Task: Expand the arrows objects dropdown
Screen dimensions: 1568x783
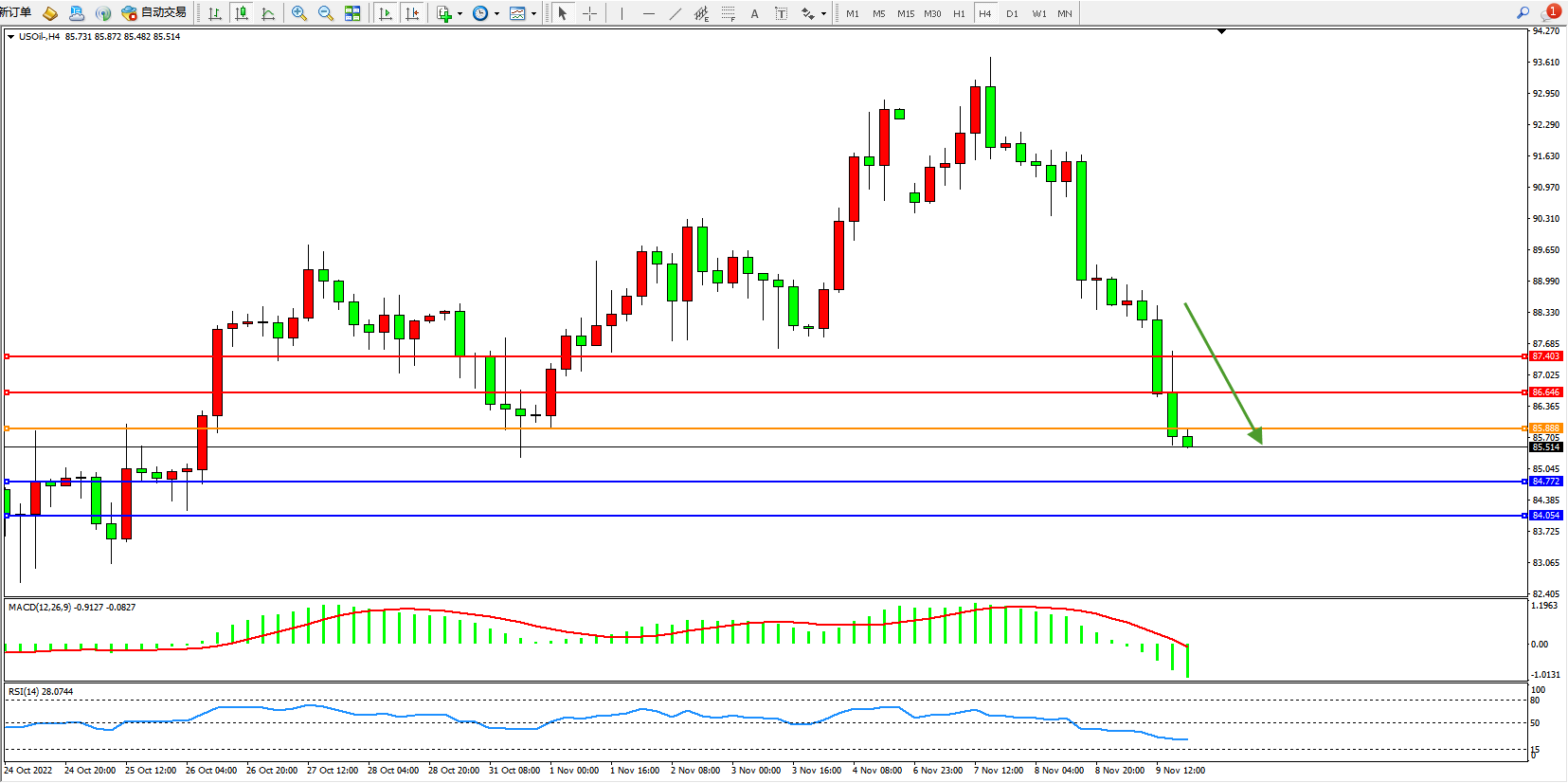Action: click(x=822, y=13)
